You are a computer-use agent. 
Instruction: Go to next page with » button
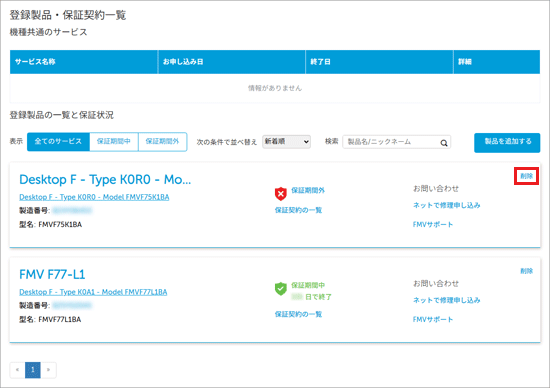coord(48,370)
